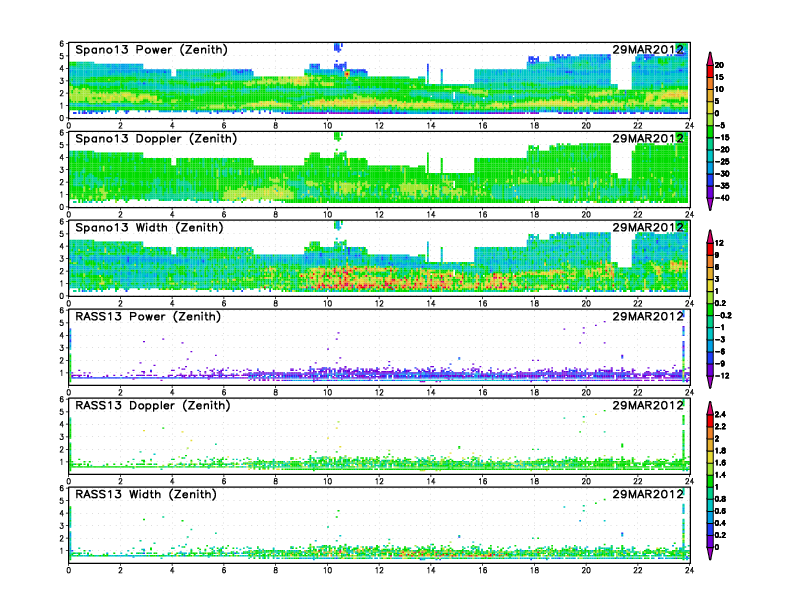
Task: Click the purple bottom arrow of top colorbar
Action: tap(710, 203)
